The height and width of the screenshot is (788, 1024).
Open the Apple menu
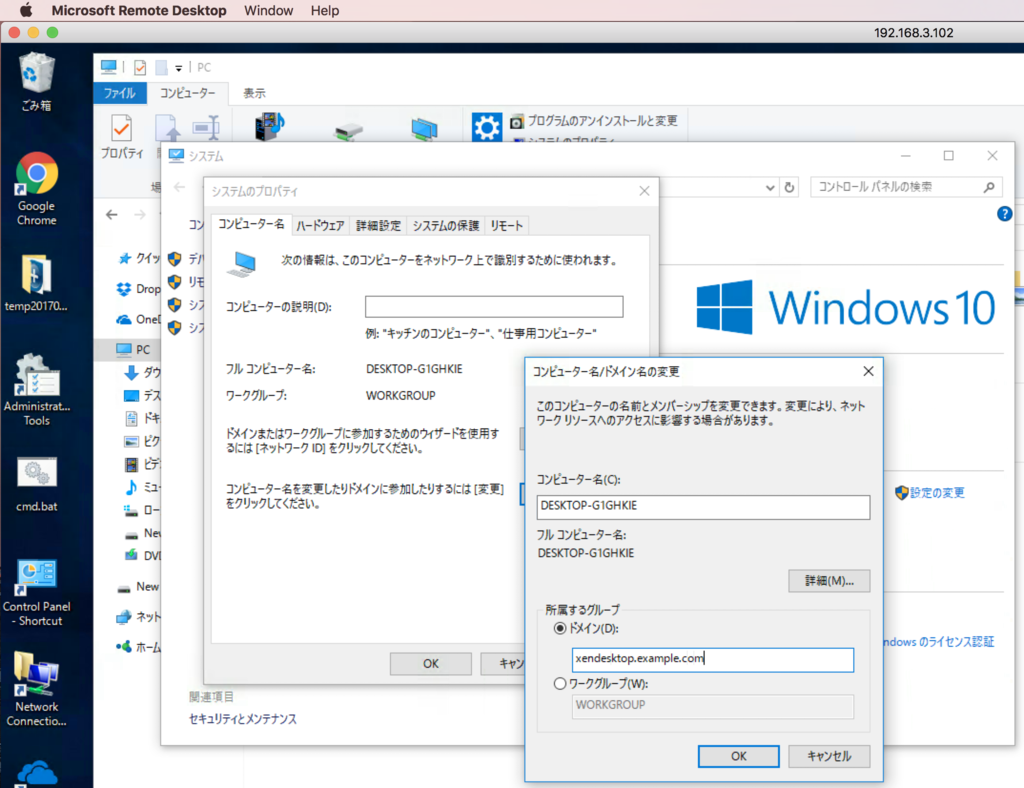26,10
